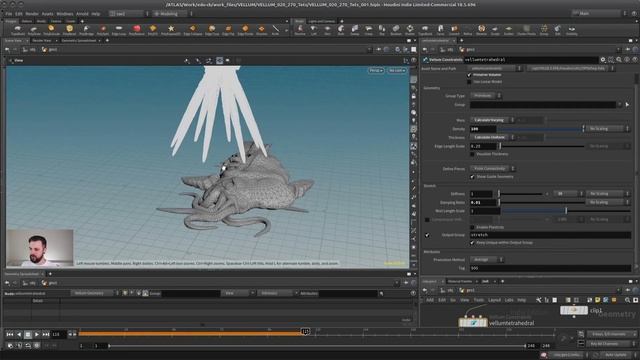Adjust the Rest Length Scale slider
The width and height of the screenshot is (640, 360).
click(566, 211)
